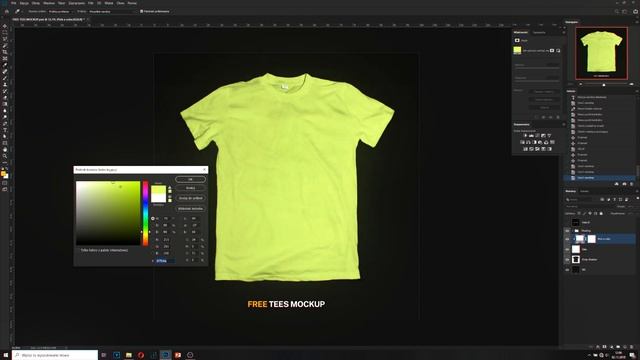Open the Warstwa menu
The height and width of the screenshot is (360, 640).
(49, 3)
